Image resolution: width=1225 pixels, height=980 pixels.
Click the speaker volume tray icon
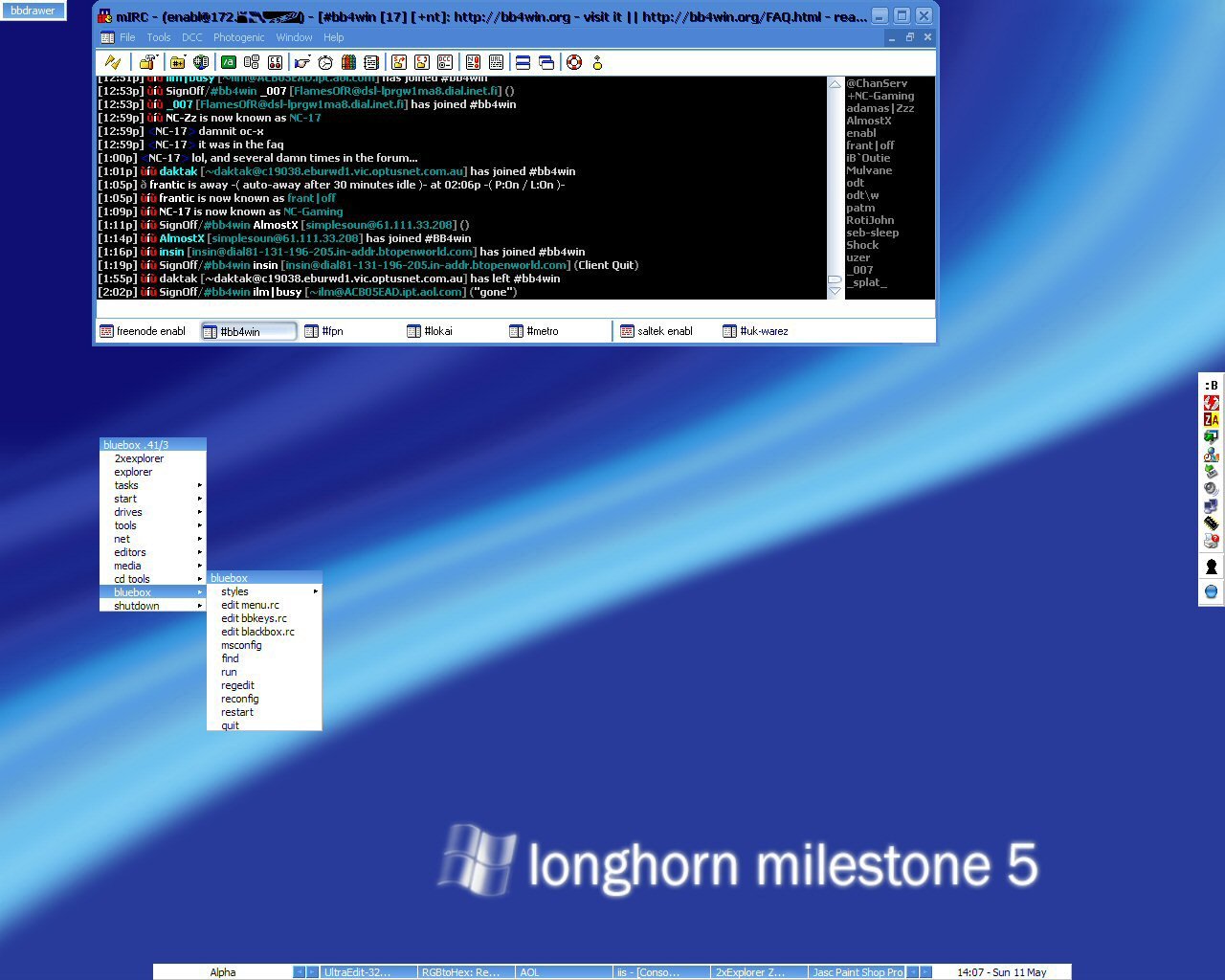point(1211,488)
